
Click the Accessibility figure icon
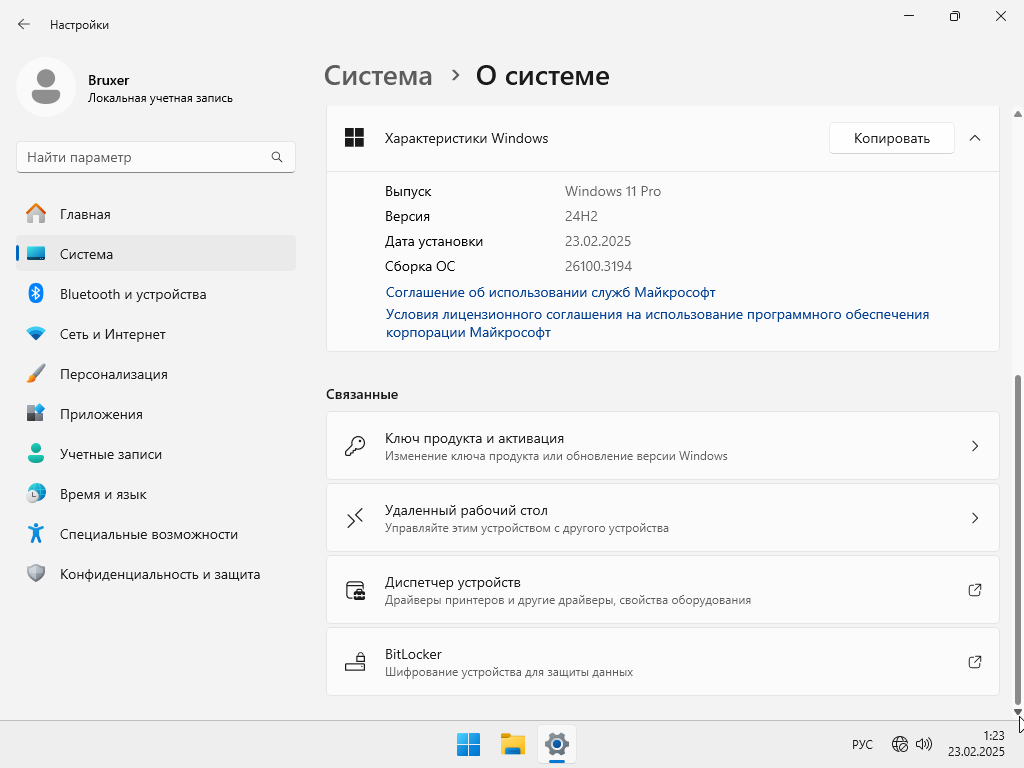[36, 534]
